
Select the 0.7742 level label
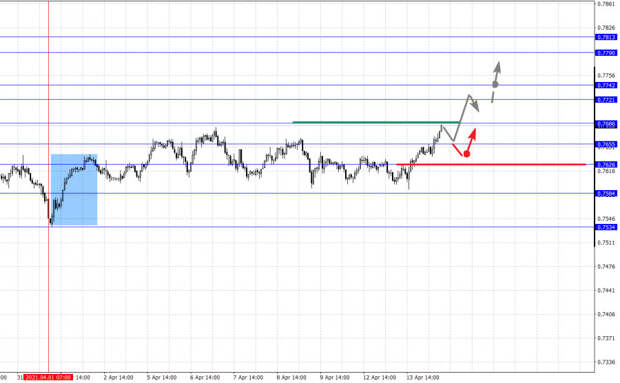point(606,85)
